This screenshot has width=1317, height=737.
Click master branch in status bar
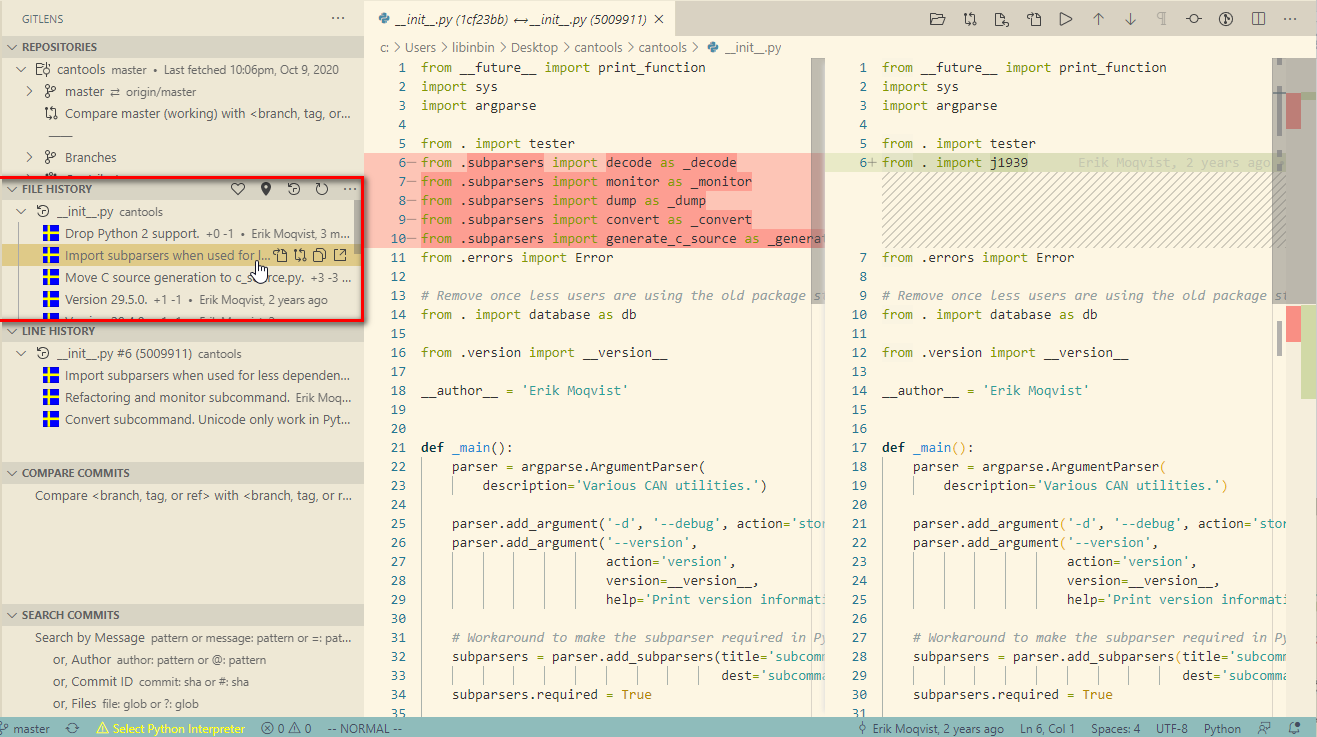pos(27,728)
